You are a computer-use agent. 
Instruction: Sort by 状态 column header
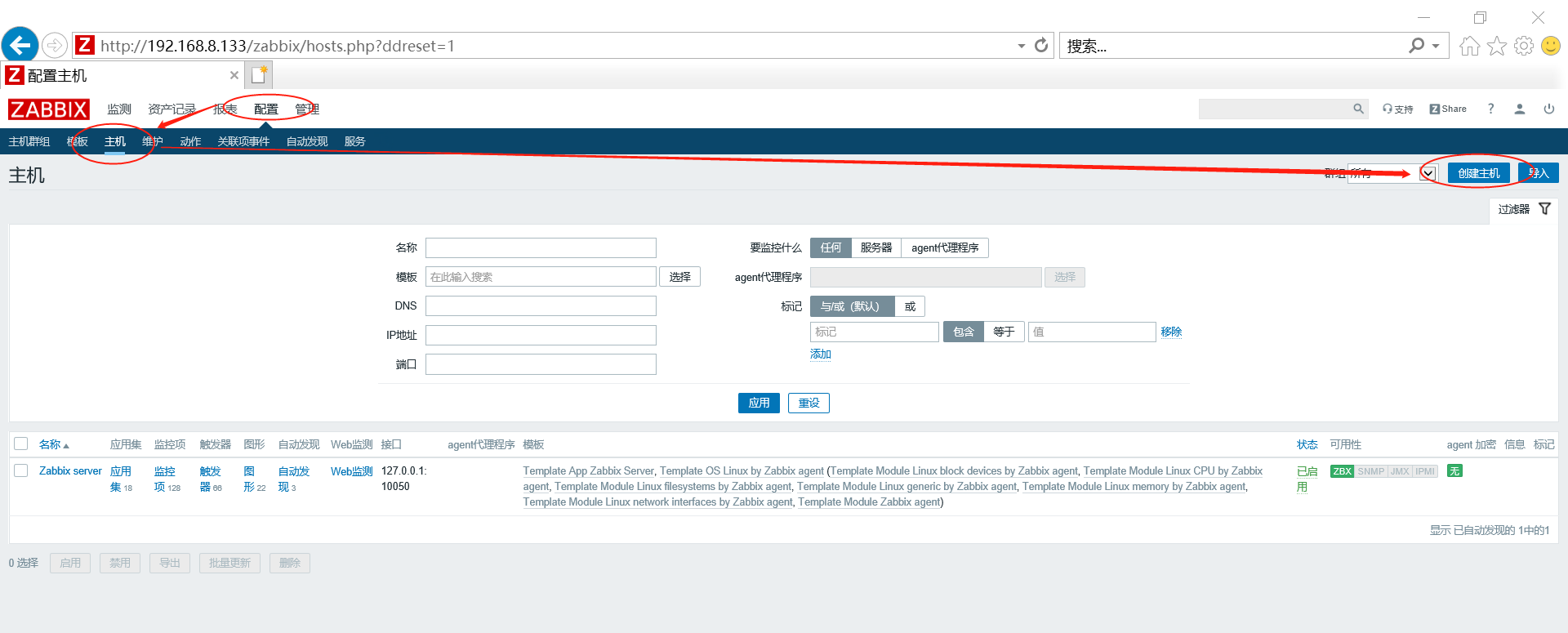pos(1307,444)
